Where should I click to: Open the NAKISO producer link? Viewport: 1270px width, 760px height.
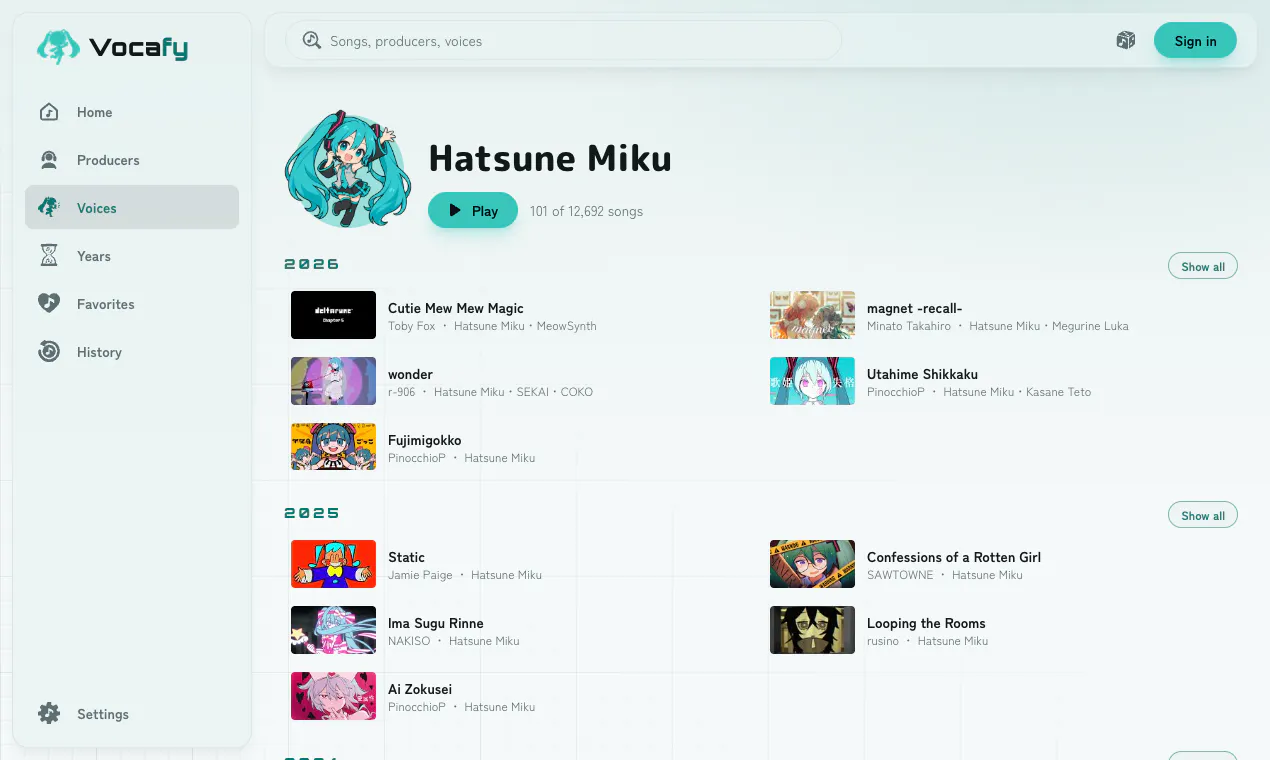click(409, 641)
